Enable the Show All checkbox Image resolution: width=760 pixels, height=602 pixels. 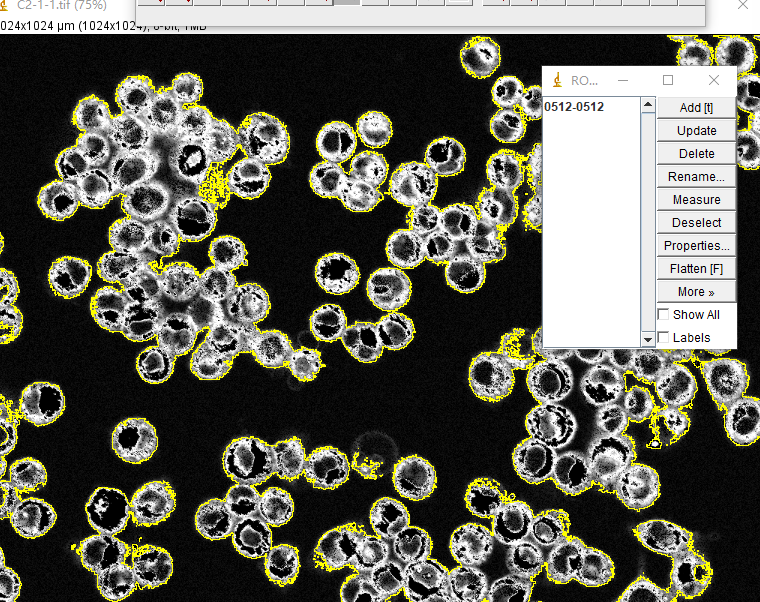click(664, 315)
